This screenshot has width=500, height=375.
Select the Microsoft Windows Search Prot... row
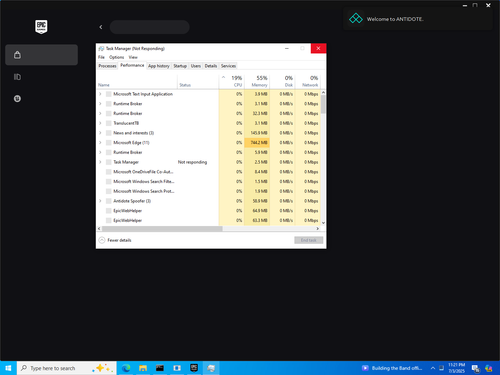[x=208, y=191]
